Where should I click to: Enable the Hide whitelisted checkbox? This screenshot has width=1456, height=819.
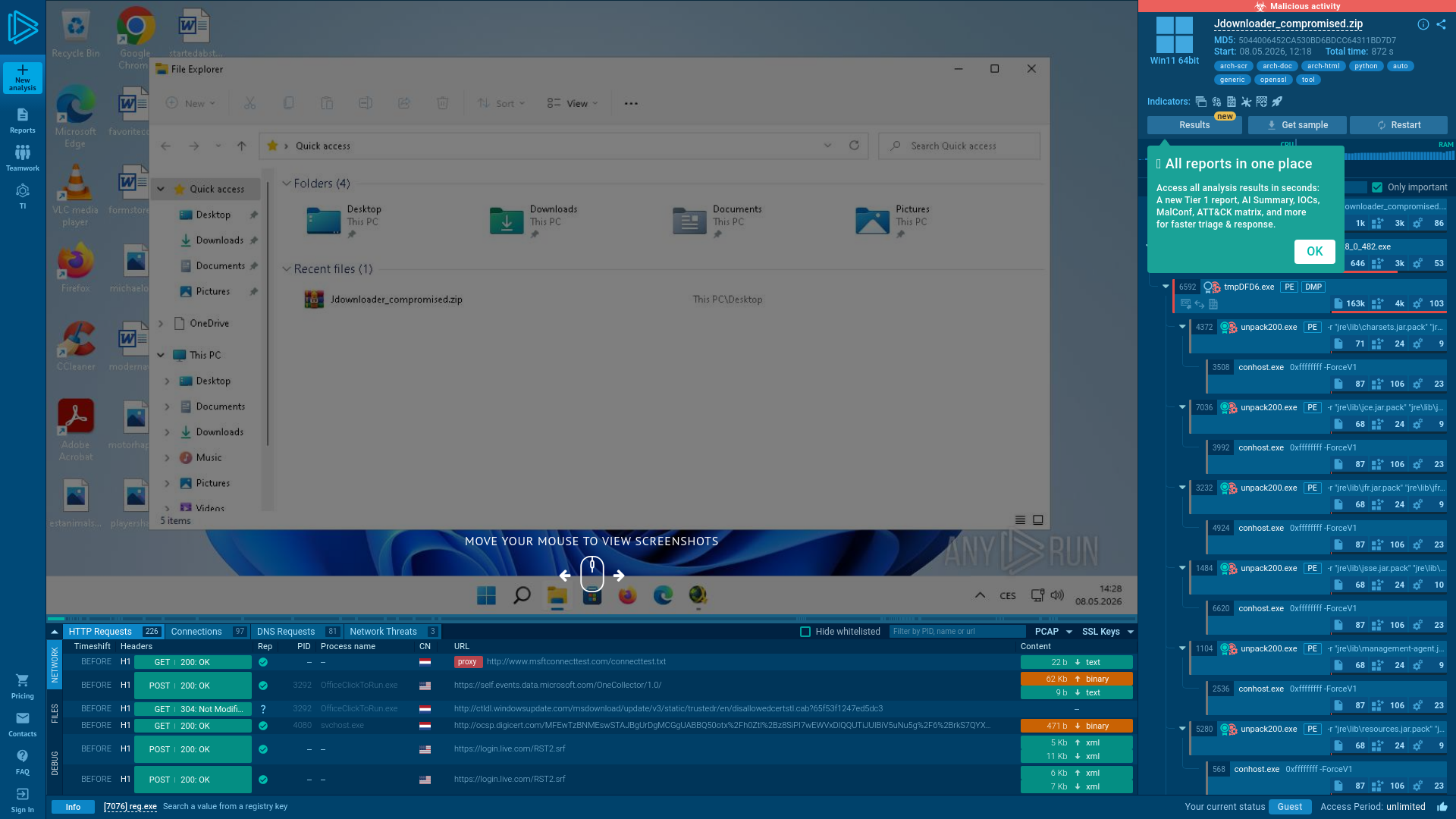tap(805, 632)
